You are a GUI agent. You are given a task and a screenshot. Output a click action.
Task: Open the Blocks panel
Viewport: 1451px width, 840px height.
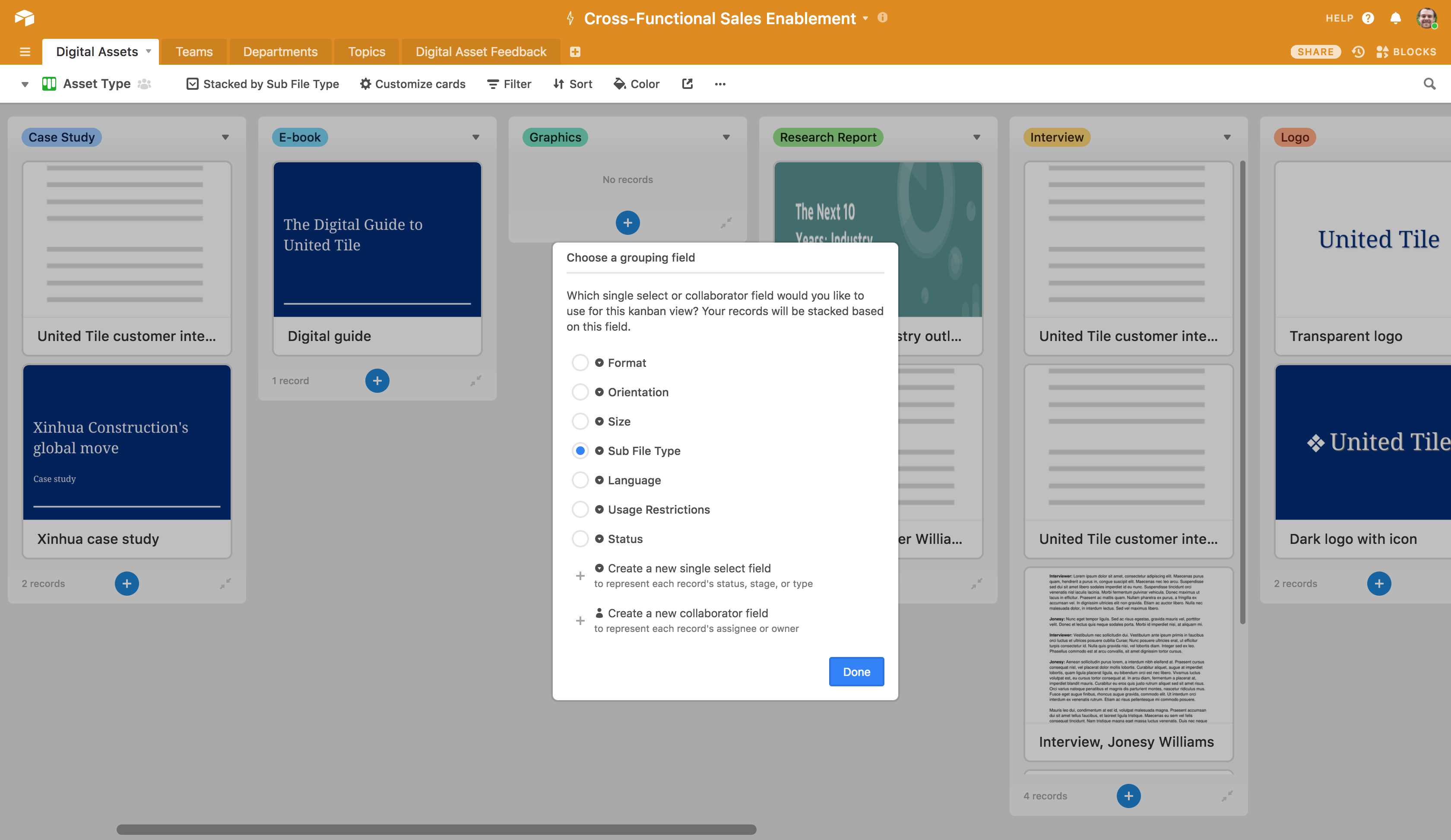coord(1406,52)
